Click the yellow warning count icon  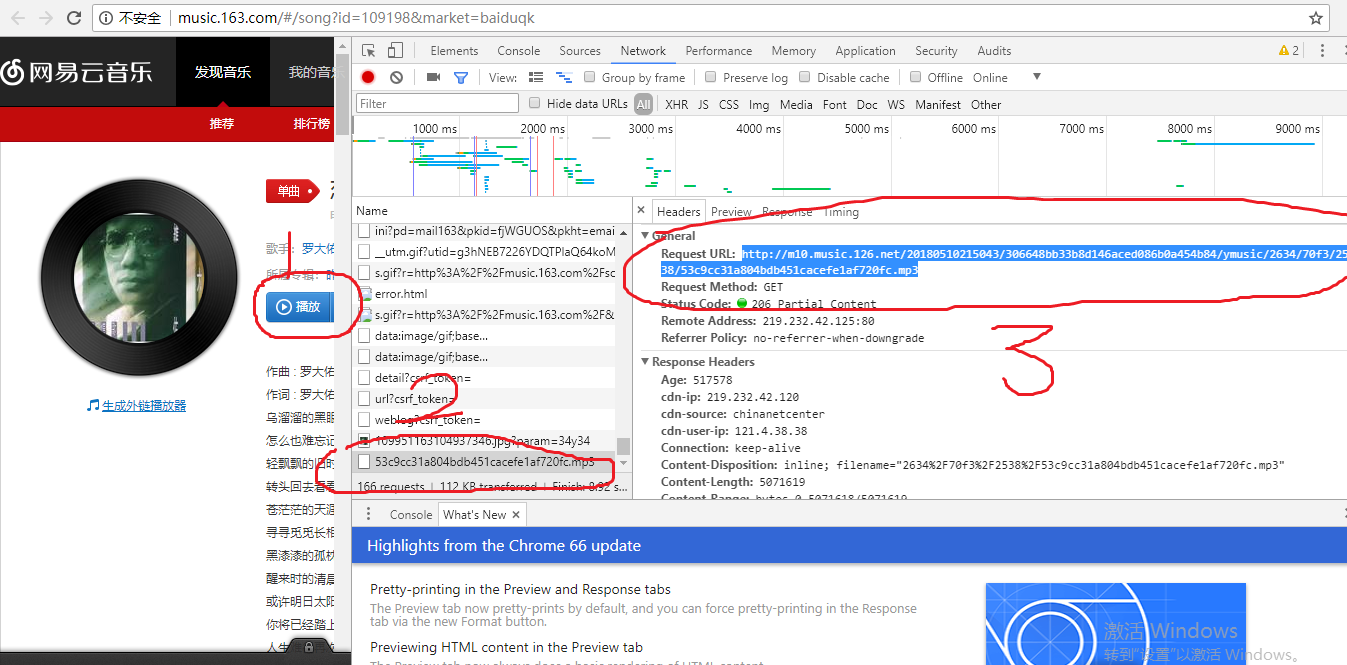1289,50
